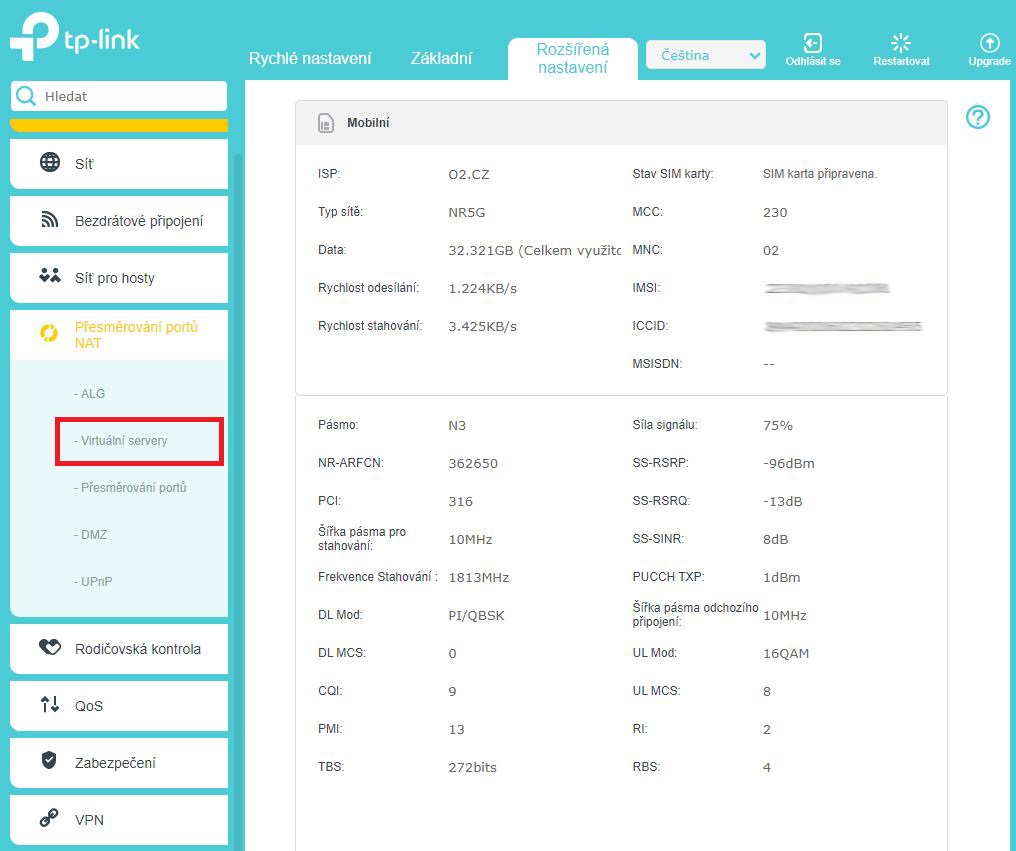Open the Čeština language dropdown
1016x851 pixels.
click(705, 56)
